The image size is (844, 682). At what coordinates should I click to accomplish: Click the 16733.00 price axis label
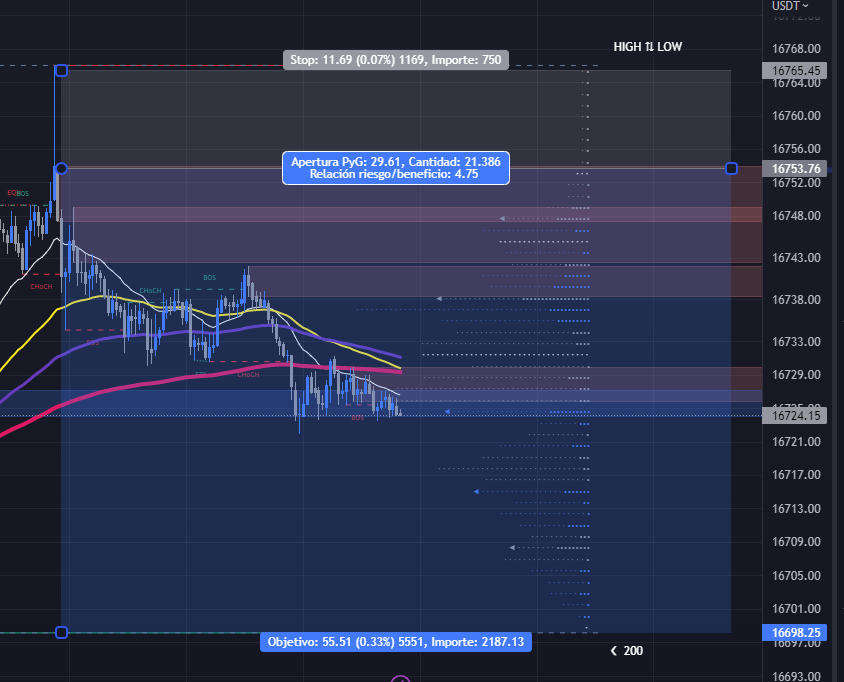796,342
